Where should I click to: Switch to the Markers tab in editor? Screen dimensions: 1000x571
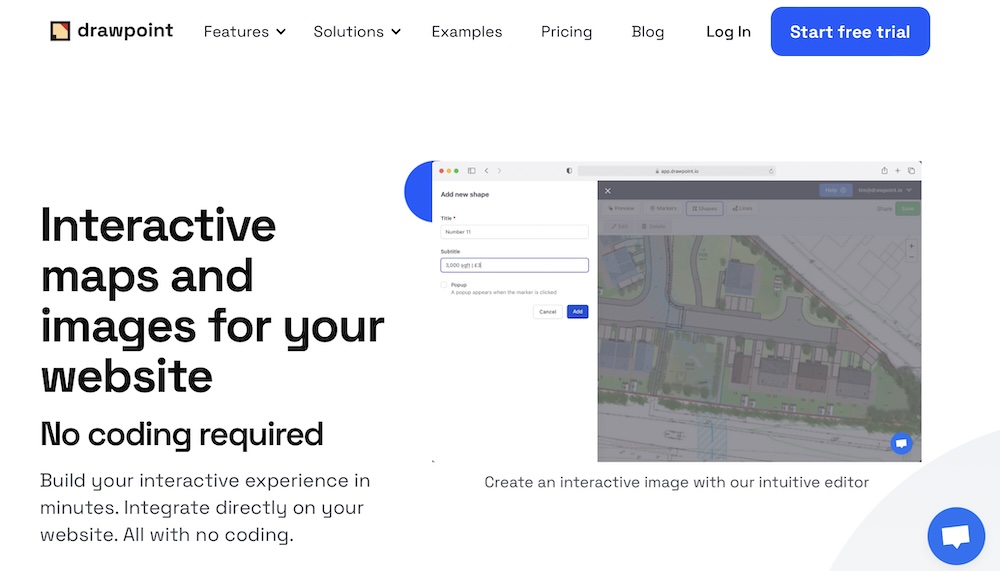click(663, 208)
